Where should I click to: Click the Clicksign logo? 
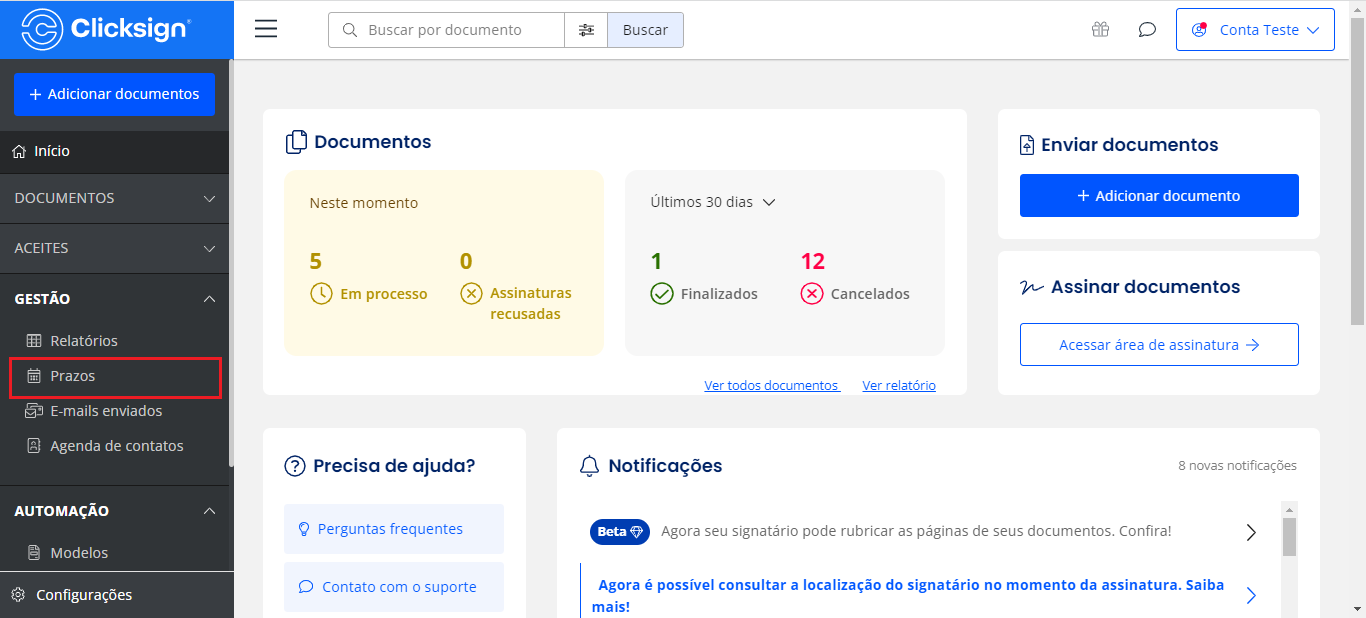pos(106,29)
